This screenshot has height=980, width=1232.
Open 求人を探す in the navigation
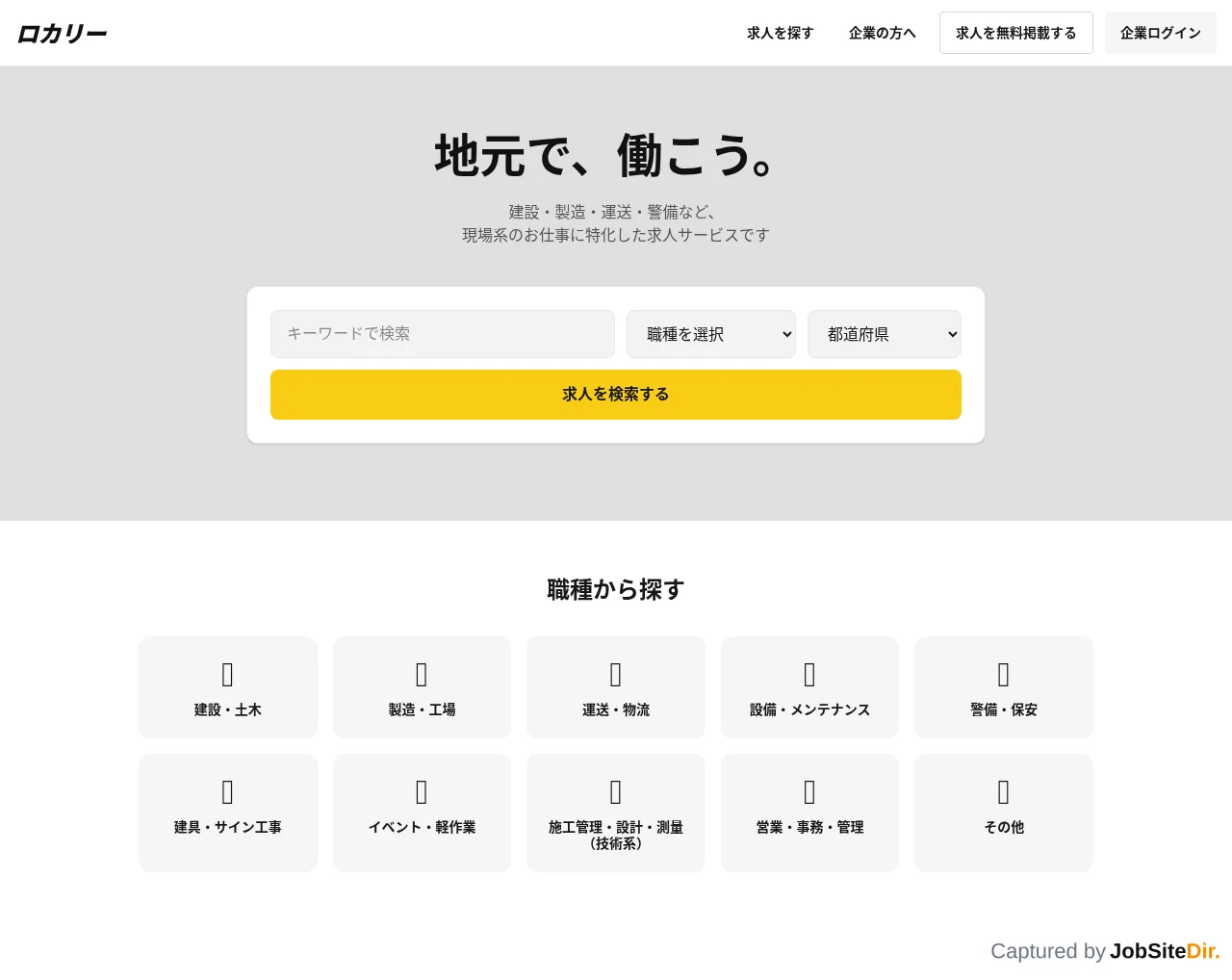(781, 33)
